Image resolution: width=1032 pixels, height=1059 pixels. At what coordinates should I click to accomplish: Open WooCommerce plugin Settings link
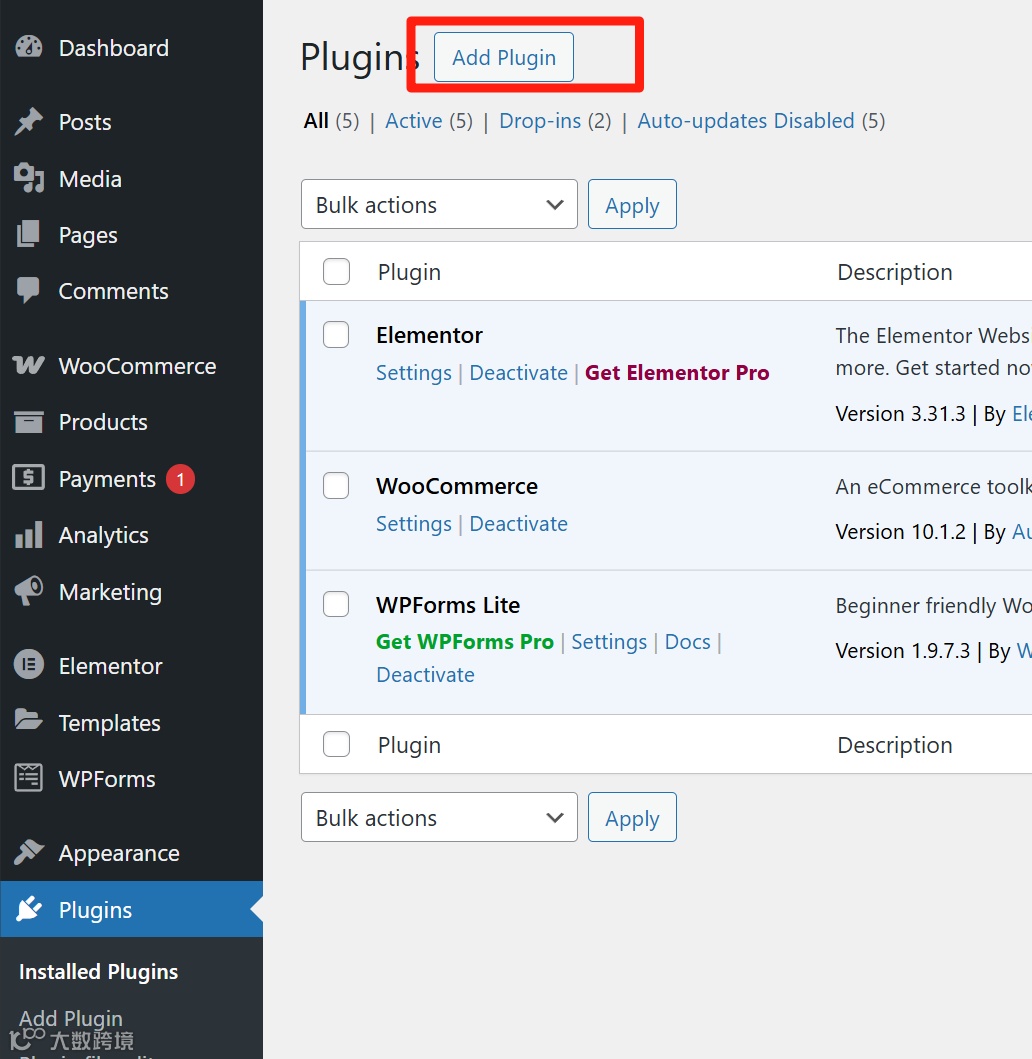413,524
